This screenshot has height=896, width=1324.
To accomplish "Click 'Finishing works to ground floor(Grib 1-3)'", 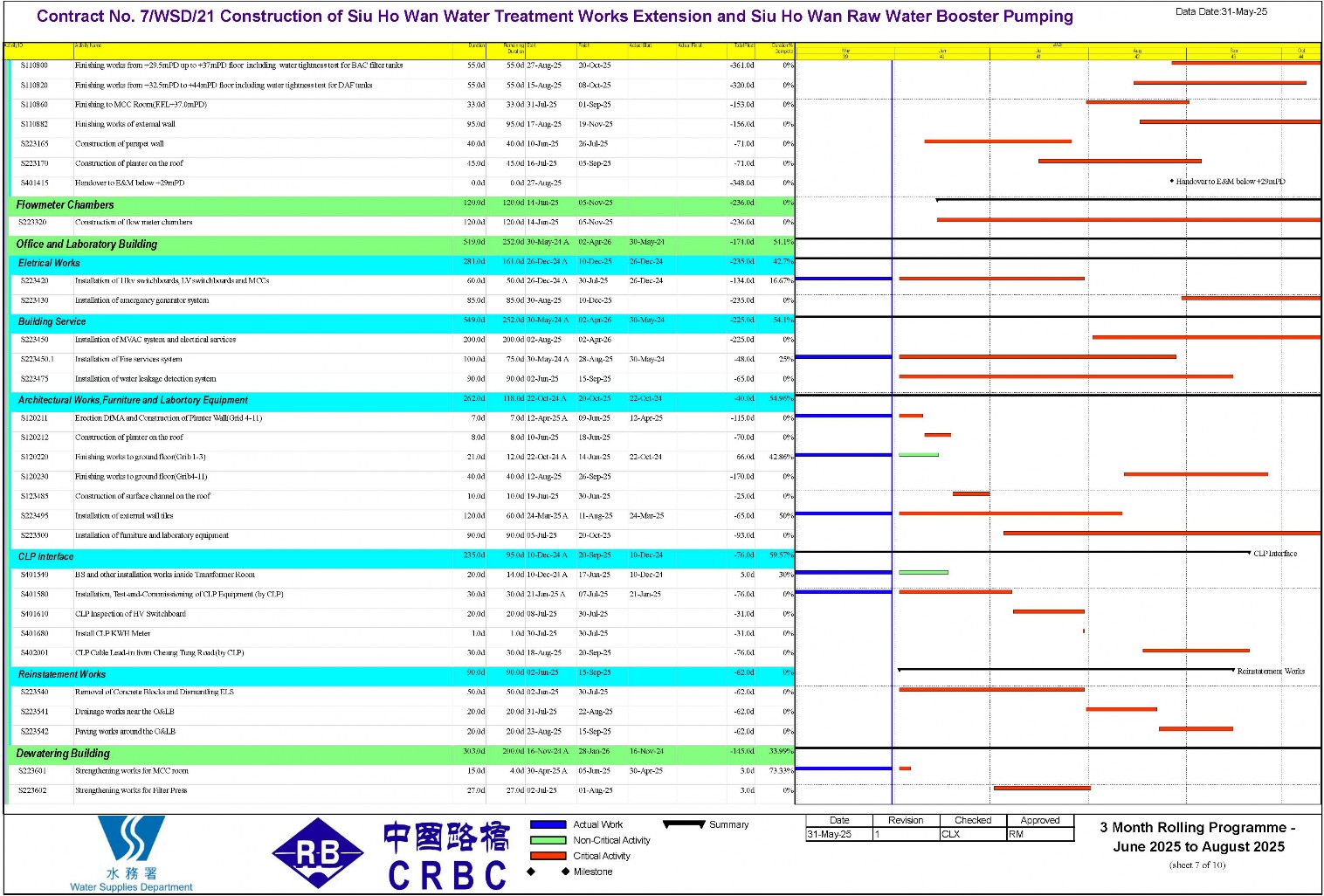I will (x=141, y=458).
